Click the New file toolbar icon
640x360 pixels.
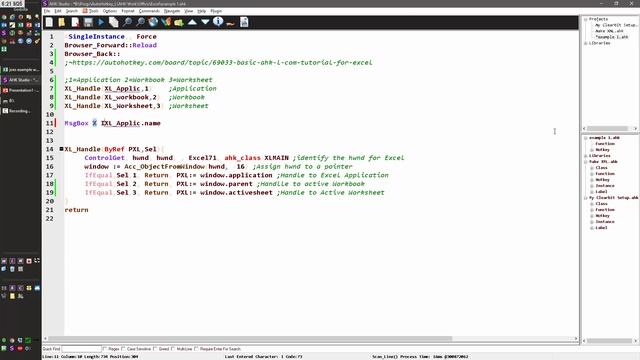[x=49, y=22]
